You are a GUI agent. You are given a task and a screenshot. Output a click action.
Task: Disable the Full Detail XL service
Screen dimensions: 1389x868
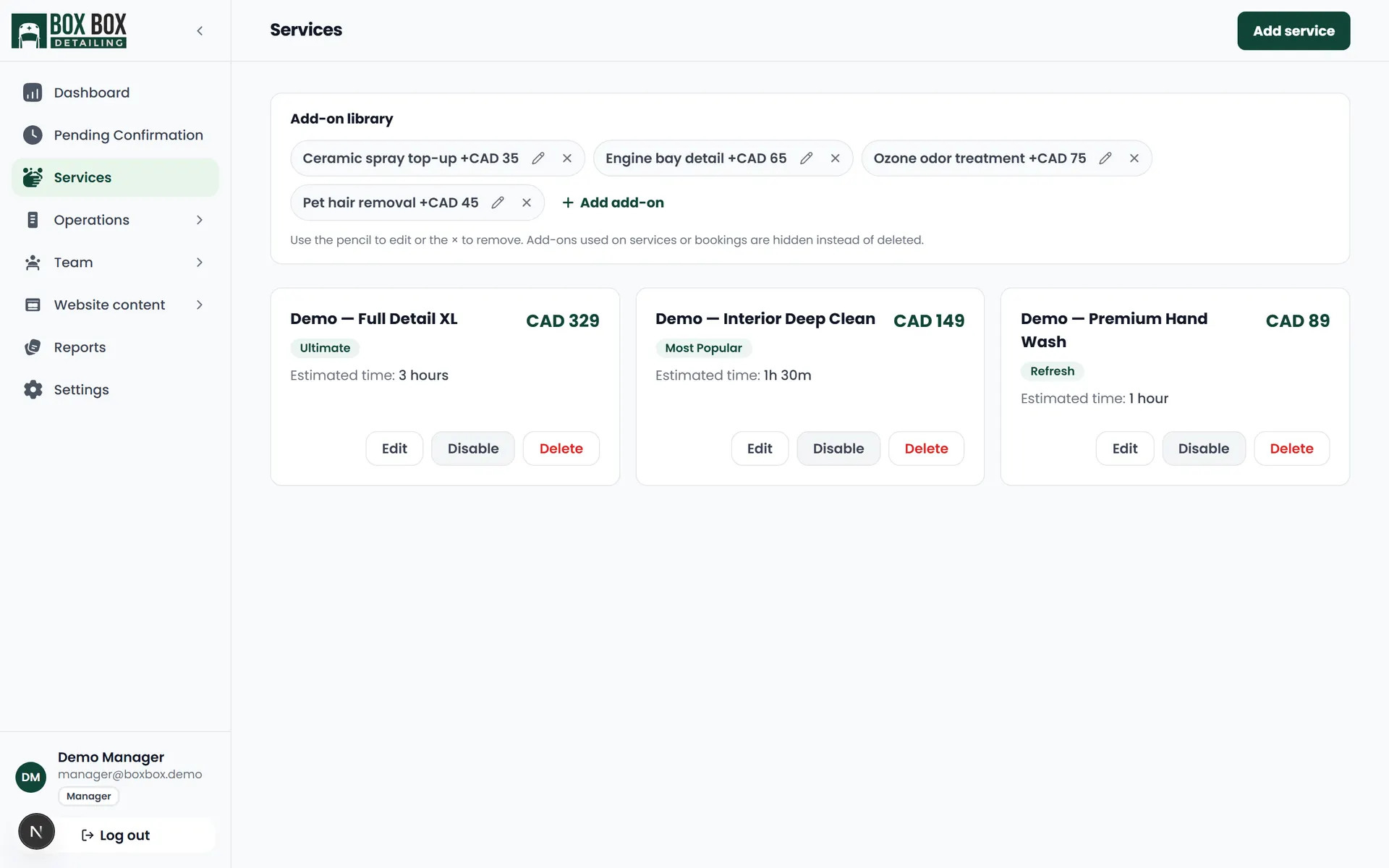click(473, 448)
